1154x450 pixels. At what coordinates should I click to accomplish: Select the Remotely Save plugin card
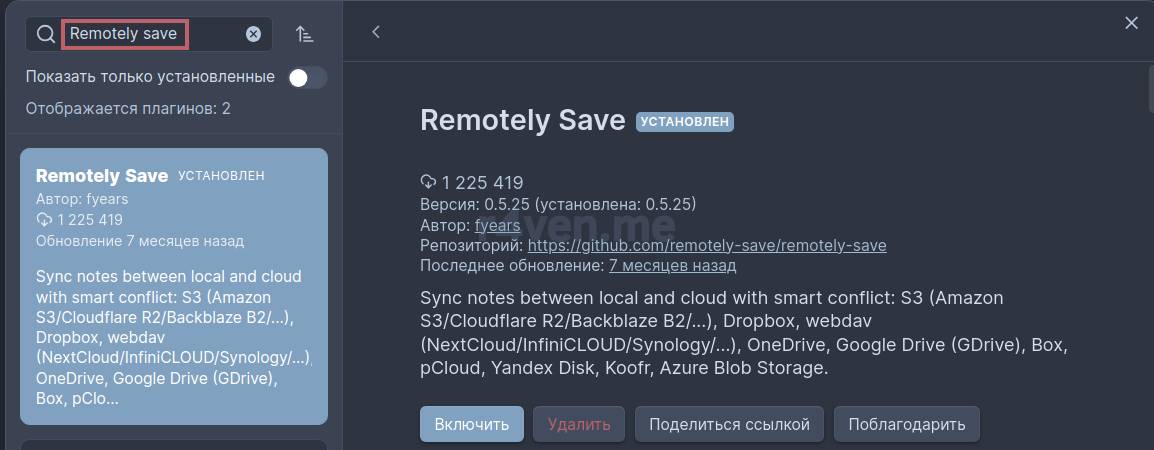pyautogui.click(x=173, y=286)
